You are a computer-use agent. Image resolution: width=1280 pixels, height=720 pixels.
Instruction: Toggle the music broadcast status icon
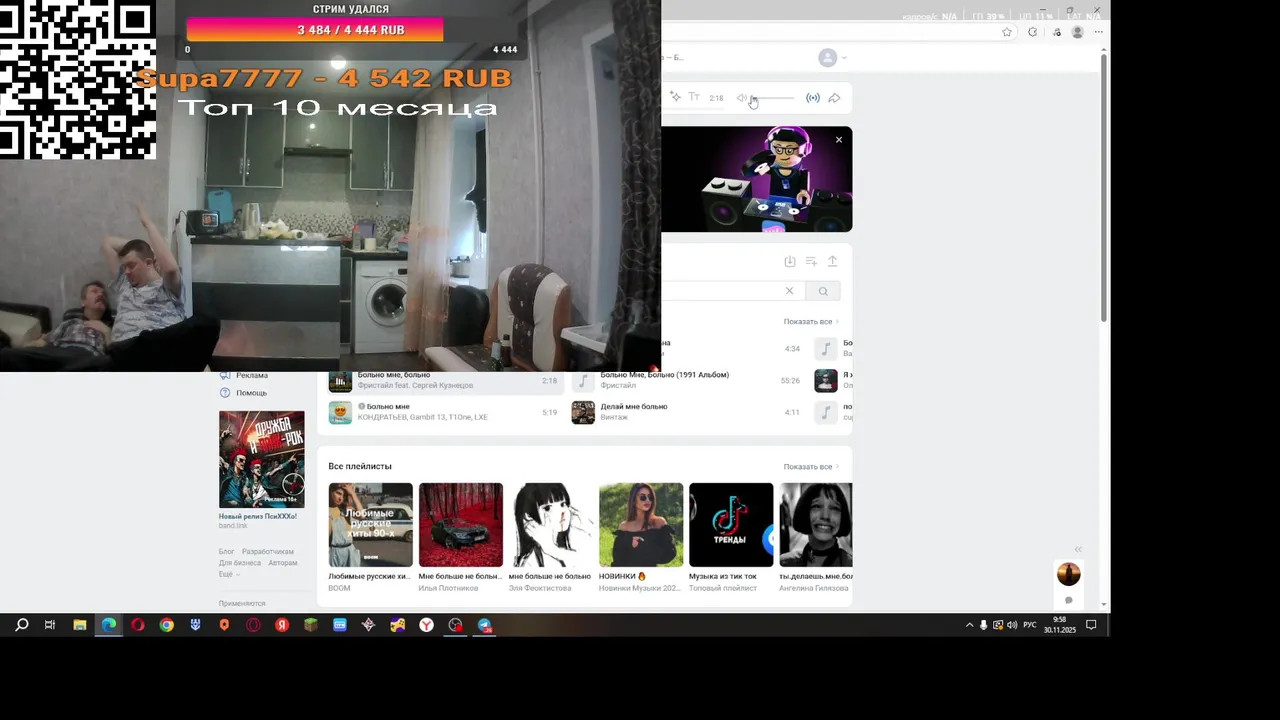tap(813, 98)
